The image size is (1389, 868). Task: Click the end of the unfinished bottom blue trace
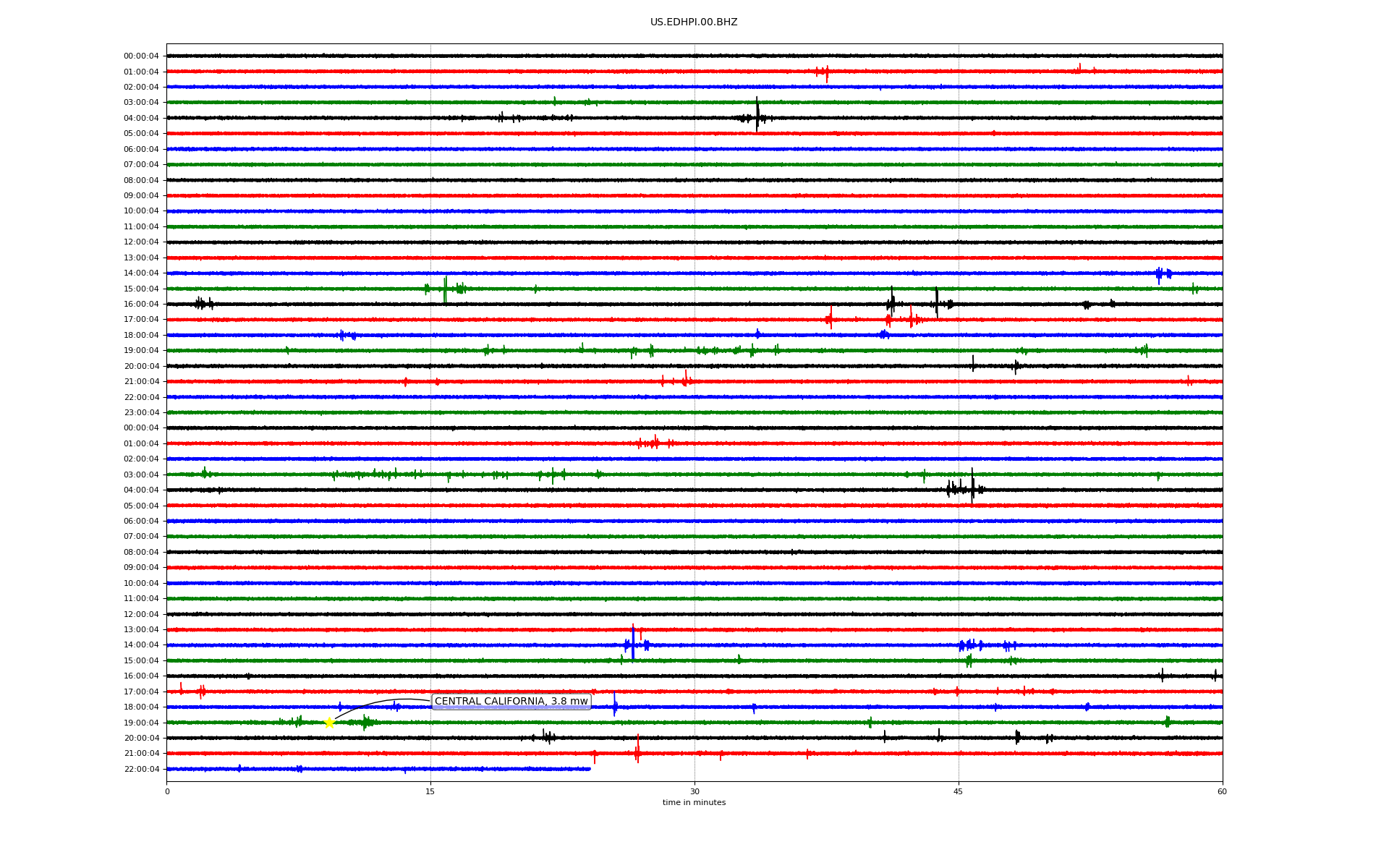(589, 769)
